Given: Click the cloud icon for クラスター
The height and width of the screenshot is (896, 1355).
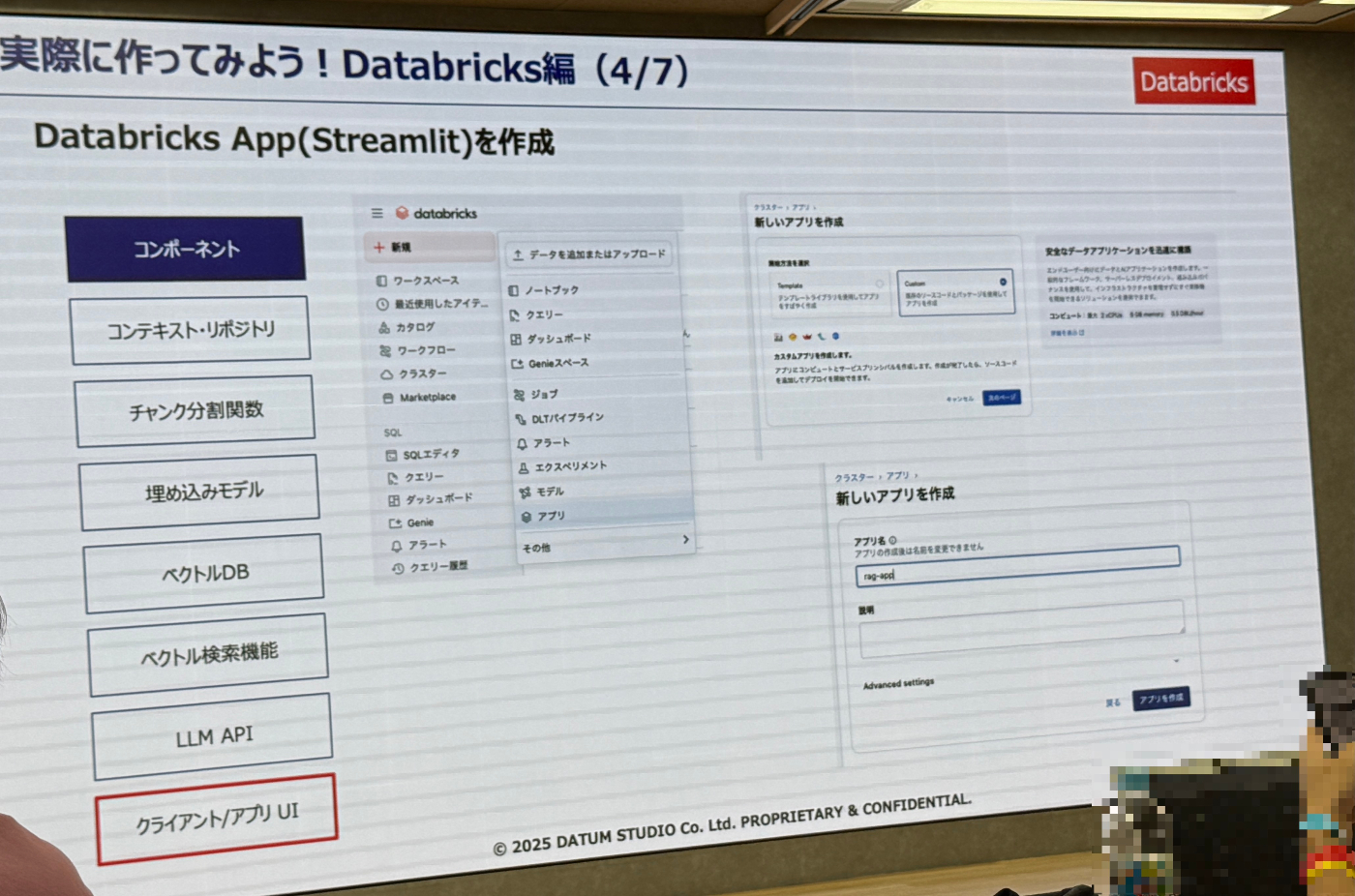Looking at the screenshot, I should [387, 374].
